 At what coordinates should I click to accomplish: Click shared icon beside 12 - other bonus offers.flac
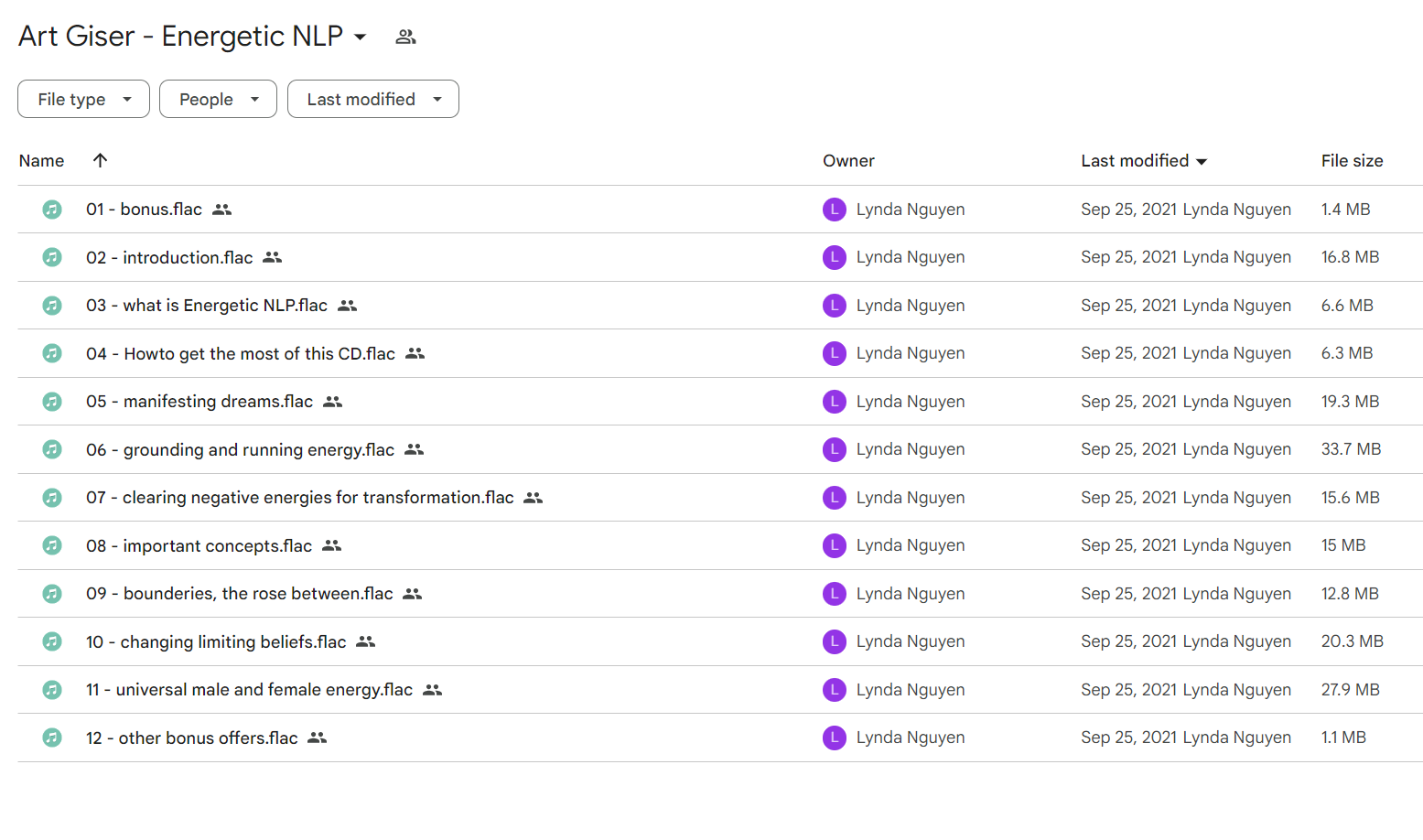(318, 738)
